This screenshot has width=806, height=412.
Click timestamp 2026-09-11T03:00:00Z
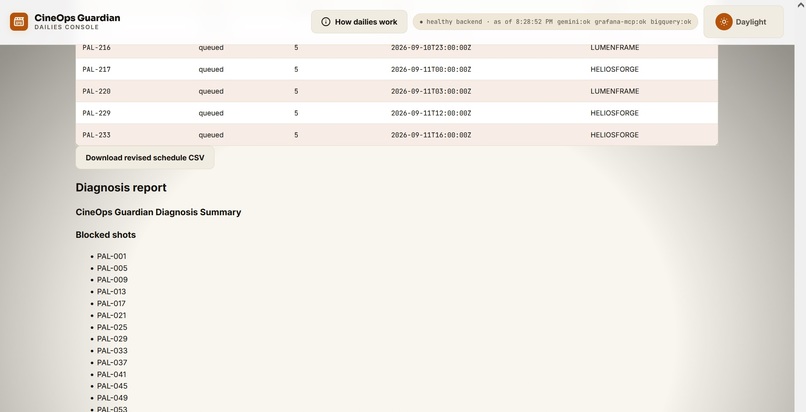coord(431,91)
